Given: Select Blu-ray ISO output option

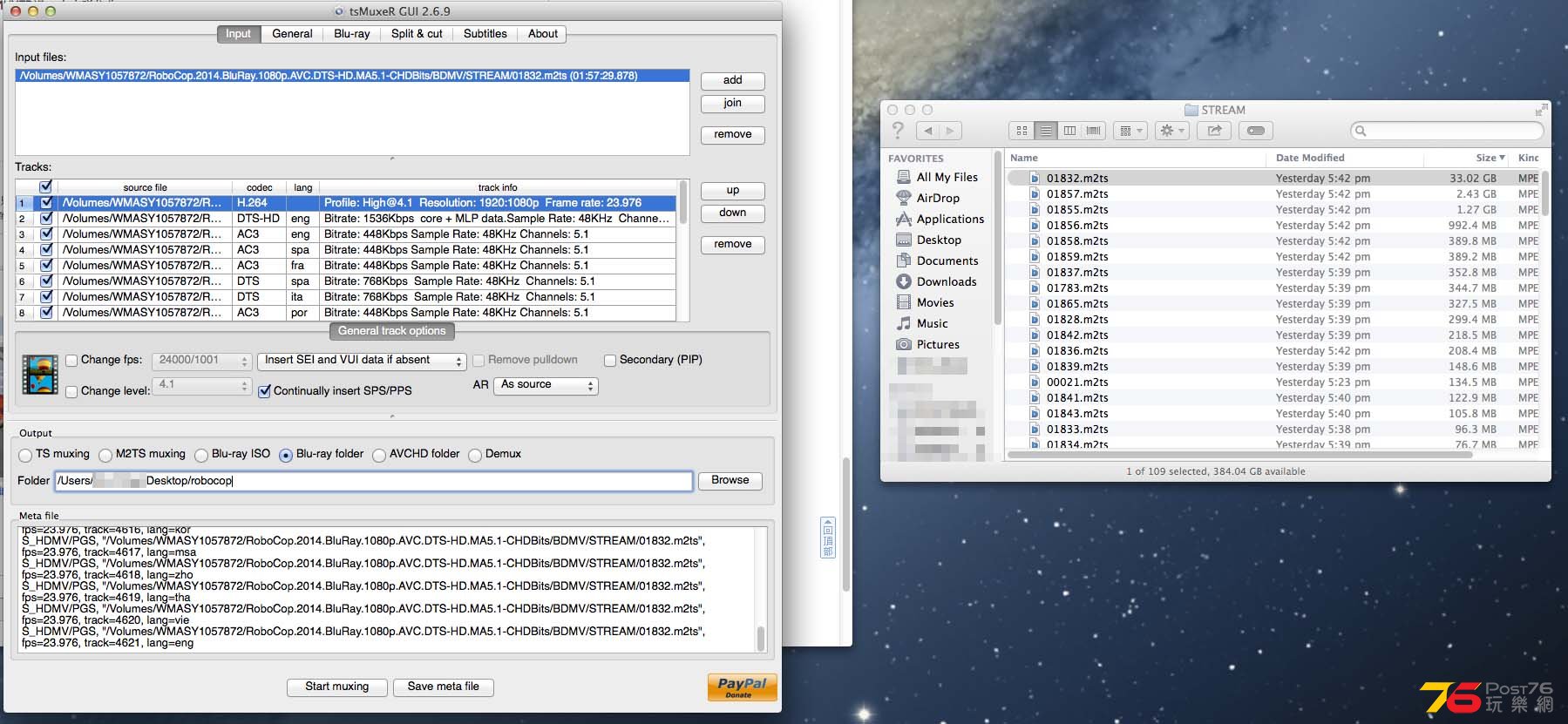Looking at the screenshot, I should tap(201, 455).
